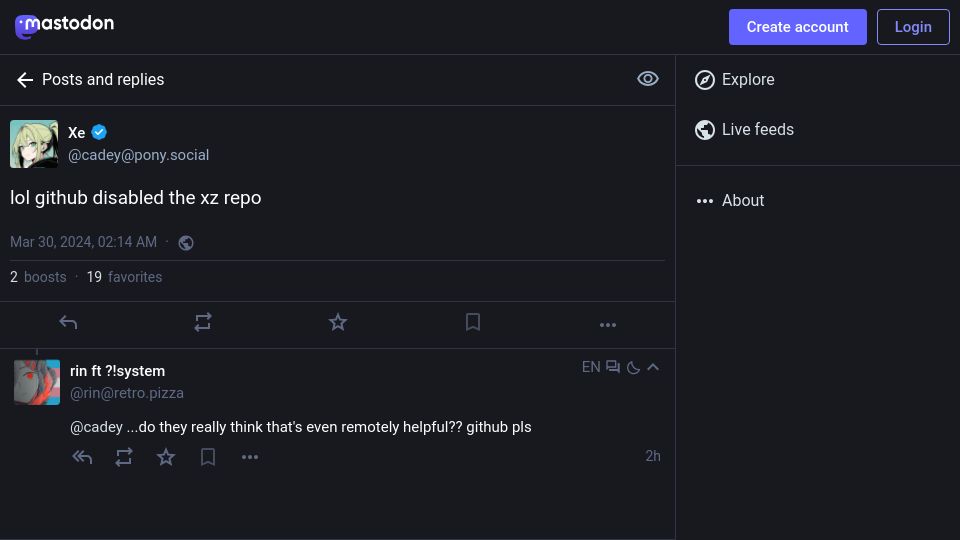Go back using the arrow icon
The height and width of the screenshot is (540, 960).
point(25,80)
